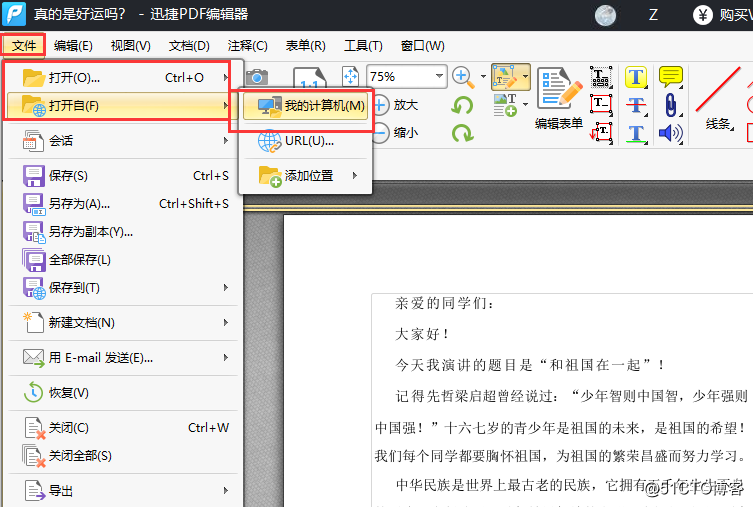Select the paperclip attachment icon
Screen dimensions: 753x507
point(671,105)
